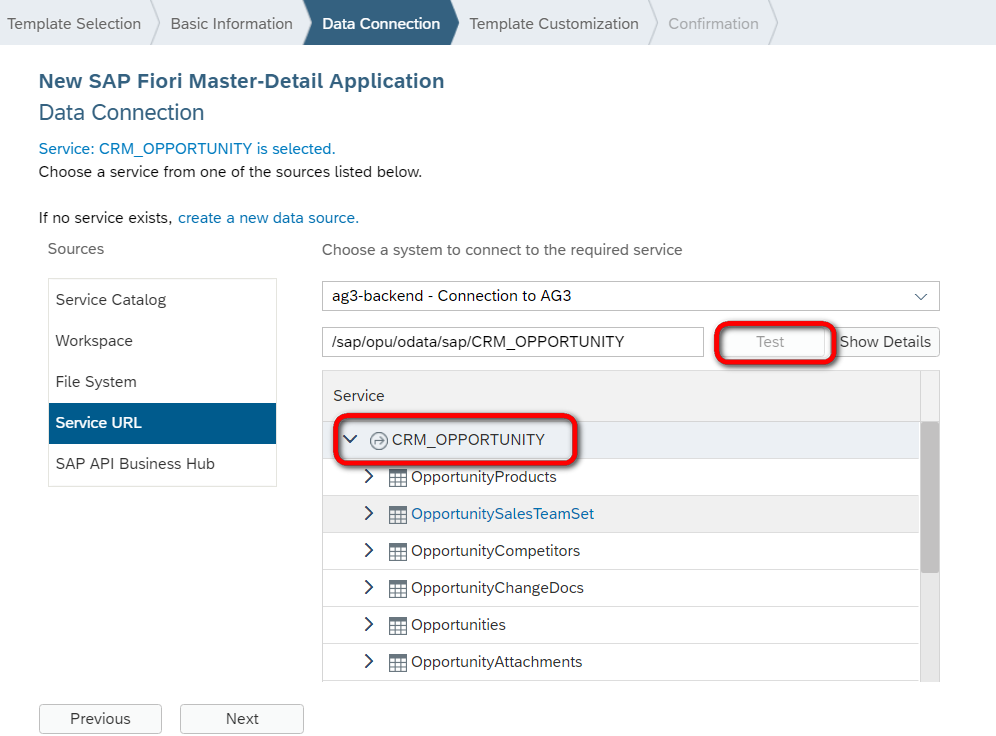Click the table icon beside OpportunityProducts
This screenshot has height=736, width=996.
point(398,478)
